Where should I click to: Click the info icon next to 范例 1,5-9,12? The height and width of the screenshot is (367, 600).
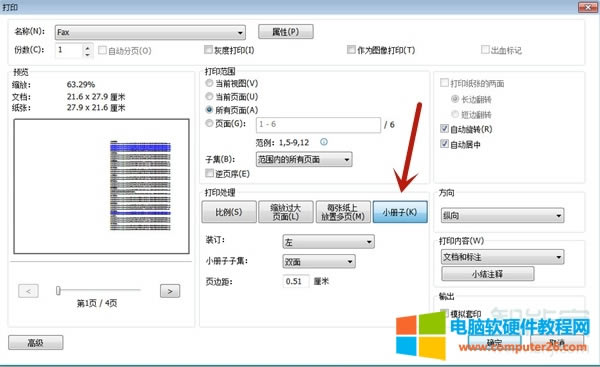[x=324, y=142]
